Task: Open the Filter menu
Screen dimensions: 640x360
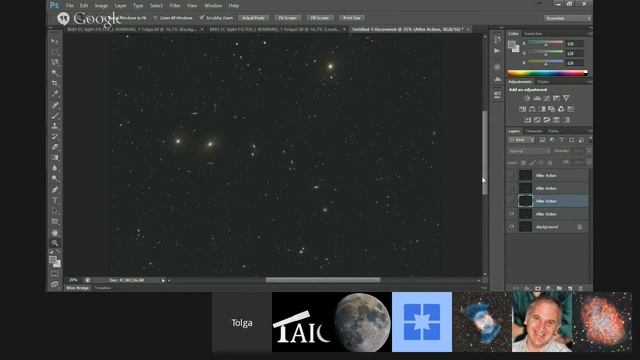Action: [x=175, y=6]
